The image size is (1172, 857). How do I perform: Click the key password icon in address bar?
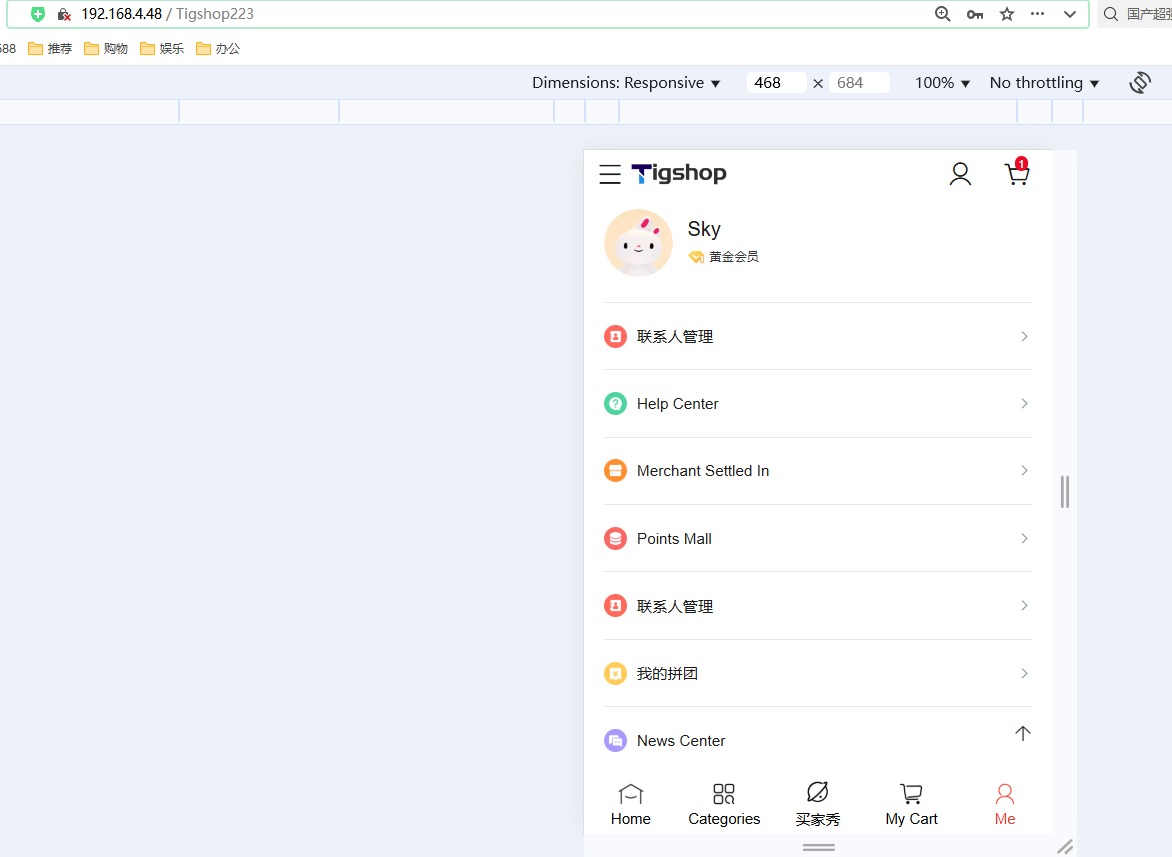tap(974, 14)
